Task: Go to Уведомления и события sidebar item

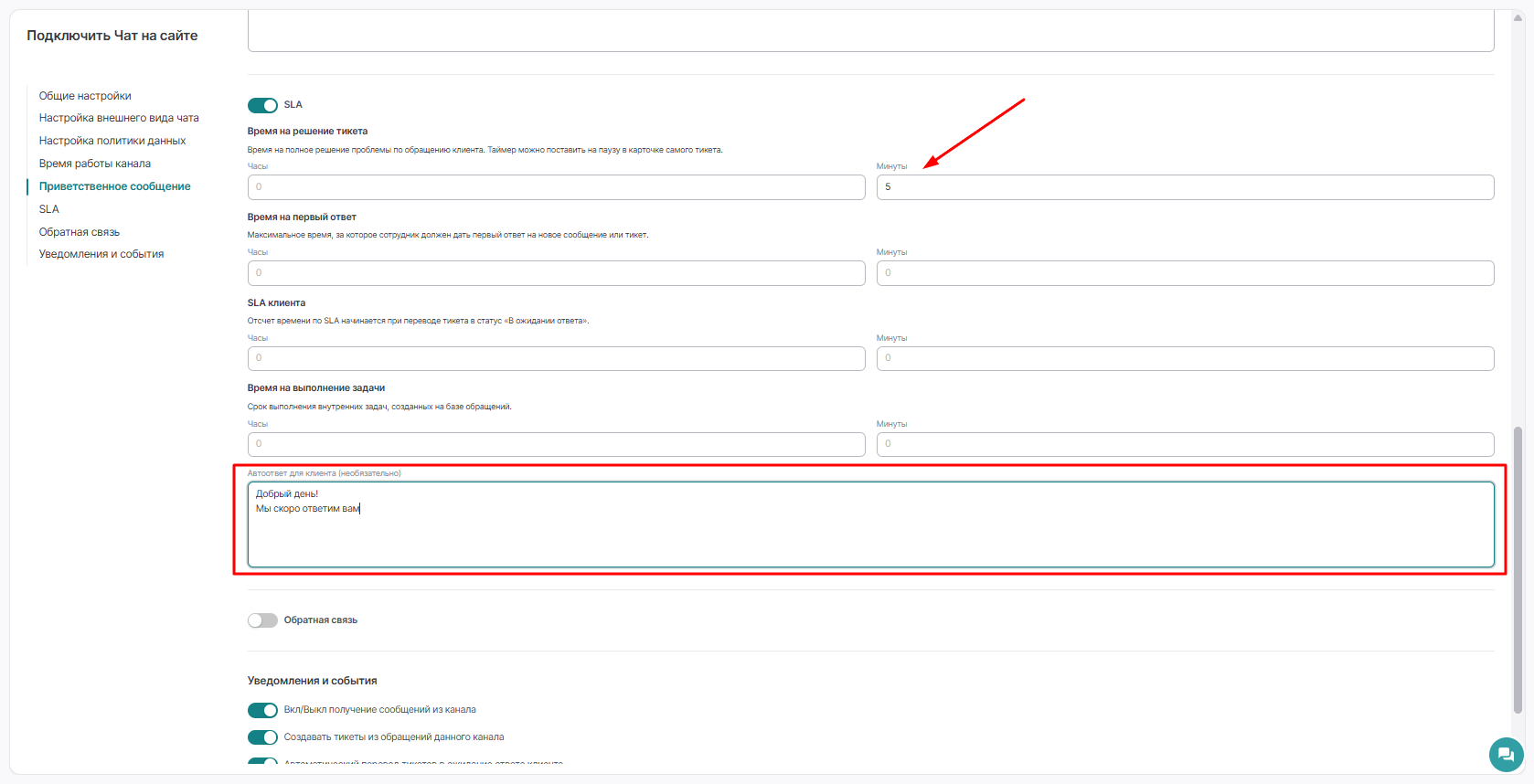Action: tap(101, 254)
